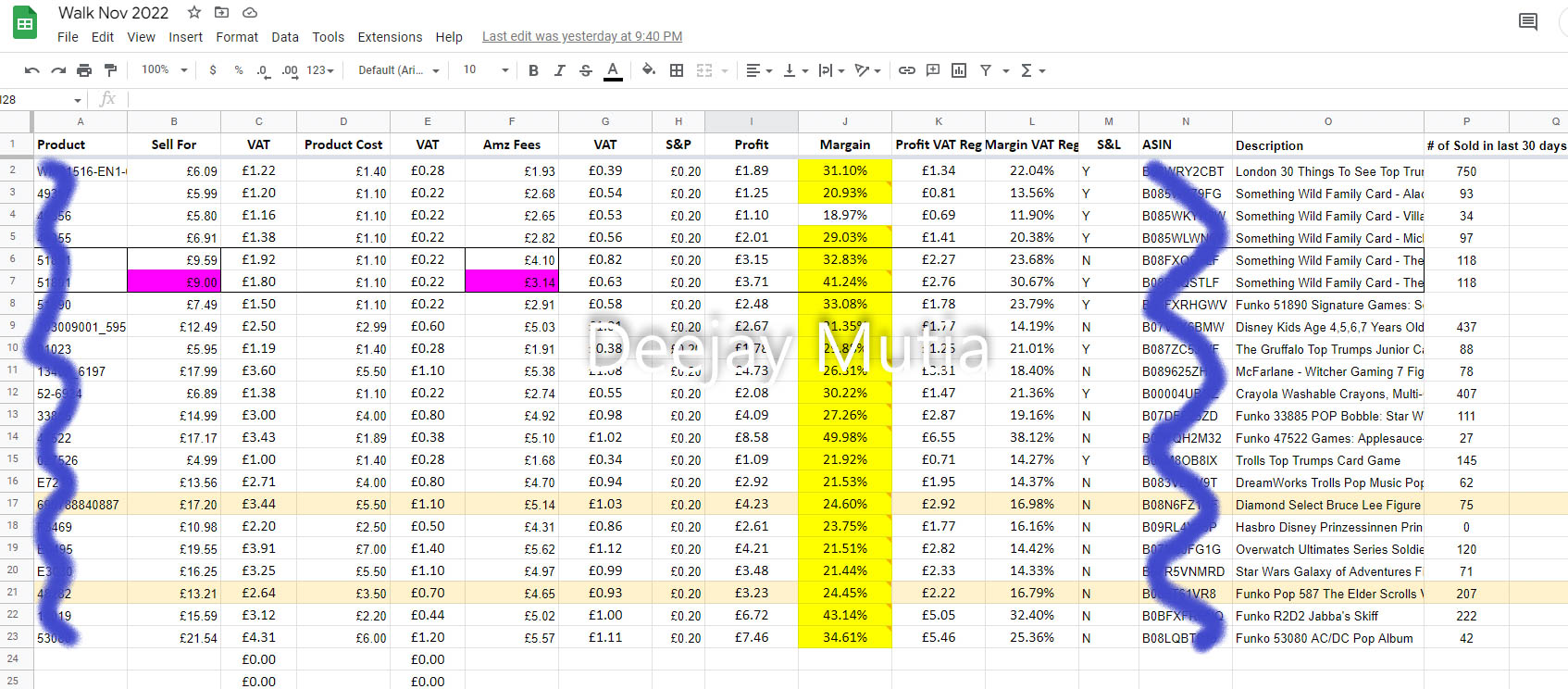Select column J by its header
The width and height of the screenshot is (1568, 689).
click(845, 121)
